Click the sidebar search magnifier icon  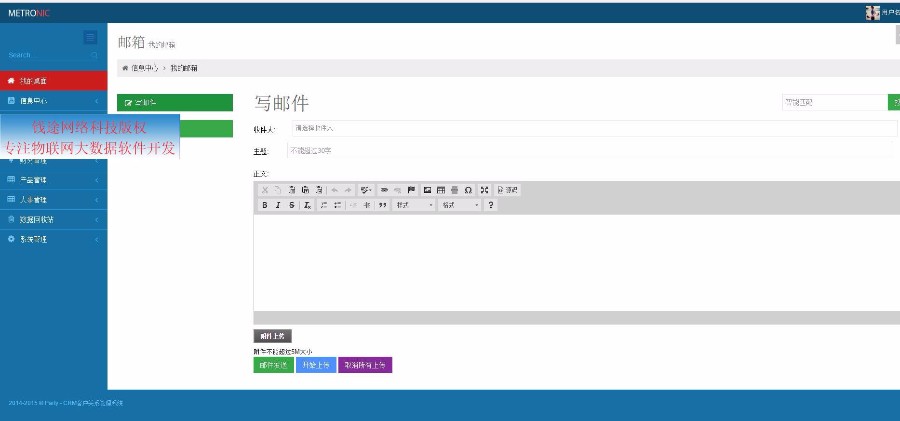[x=94, y=55]
